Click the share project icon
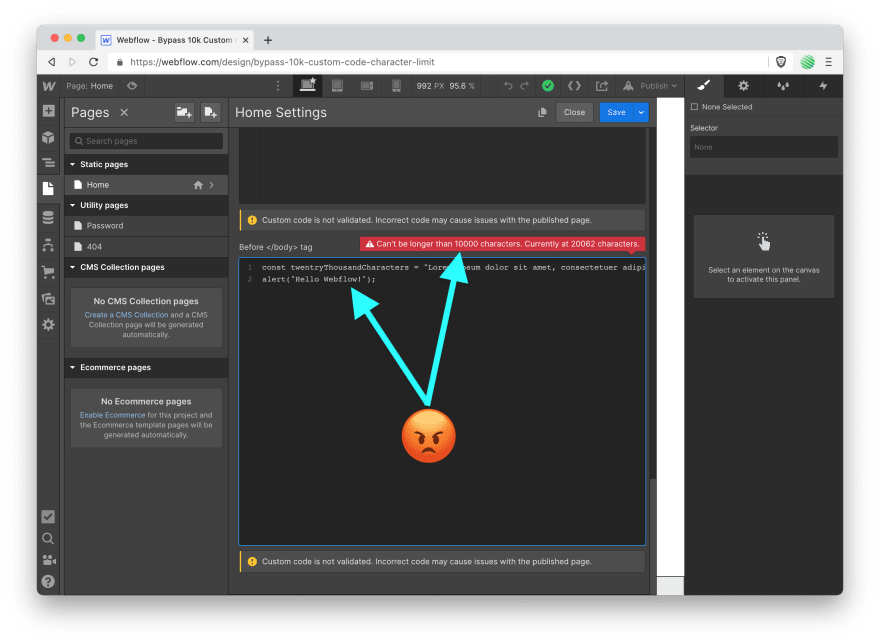 (x=602, y=86)
